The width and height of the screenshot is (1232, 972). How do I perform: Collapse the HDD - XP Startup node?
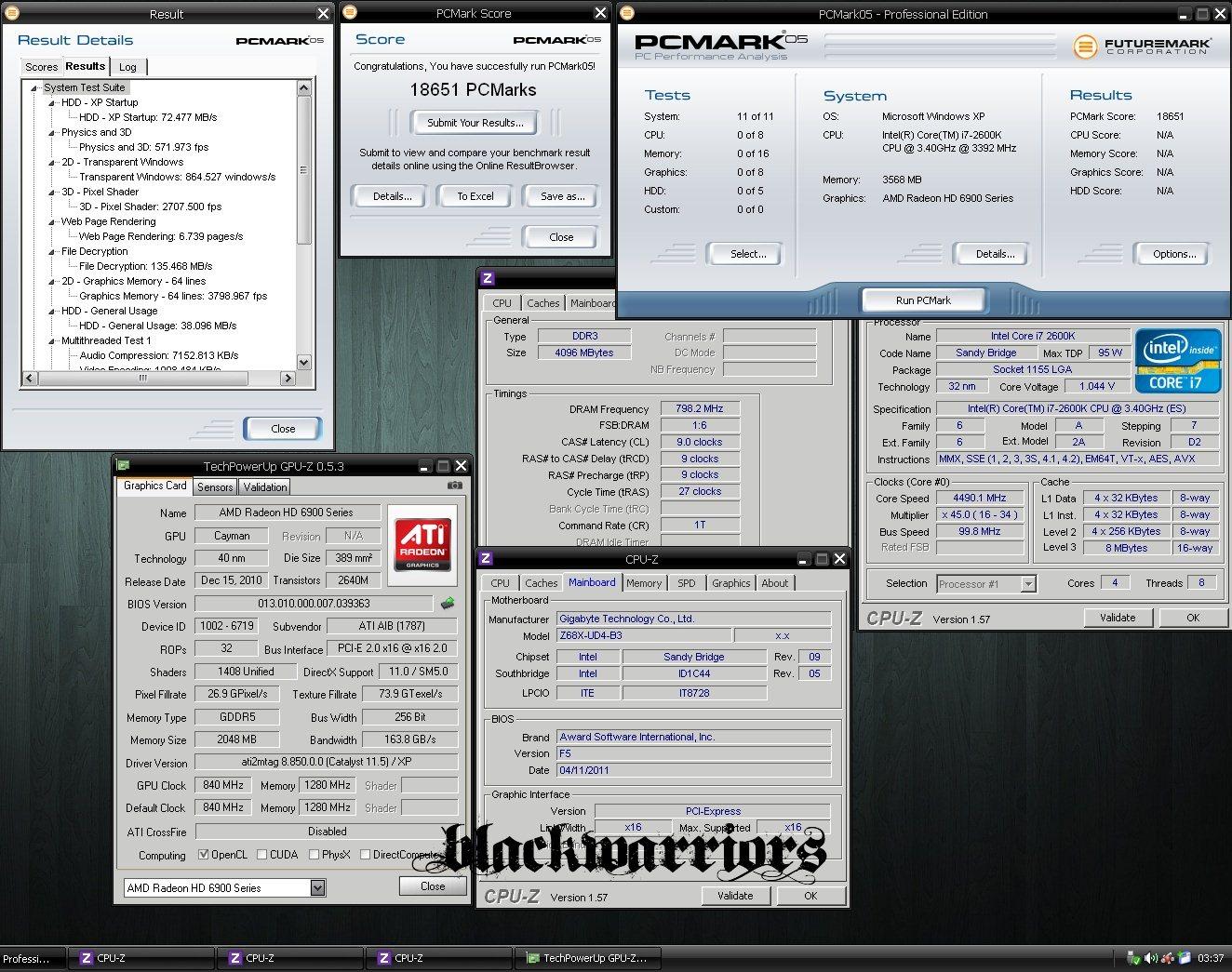click(x=52, y=103)
